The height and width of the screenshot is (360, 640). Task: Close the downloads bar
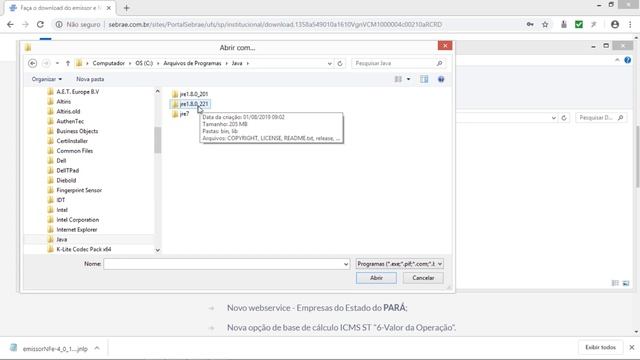631,347
